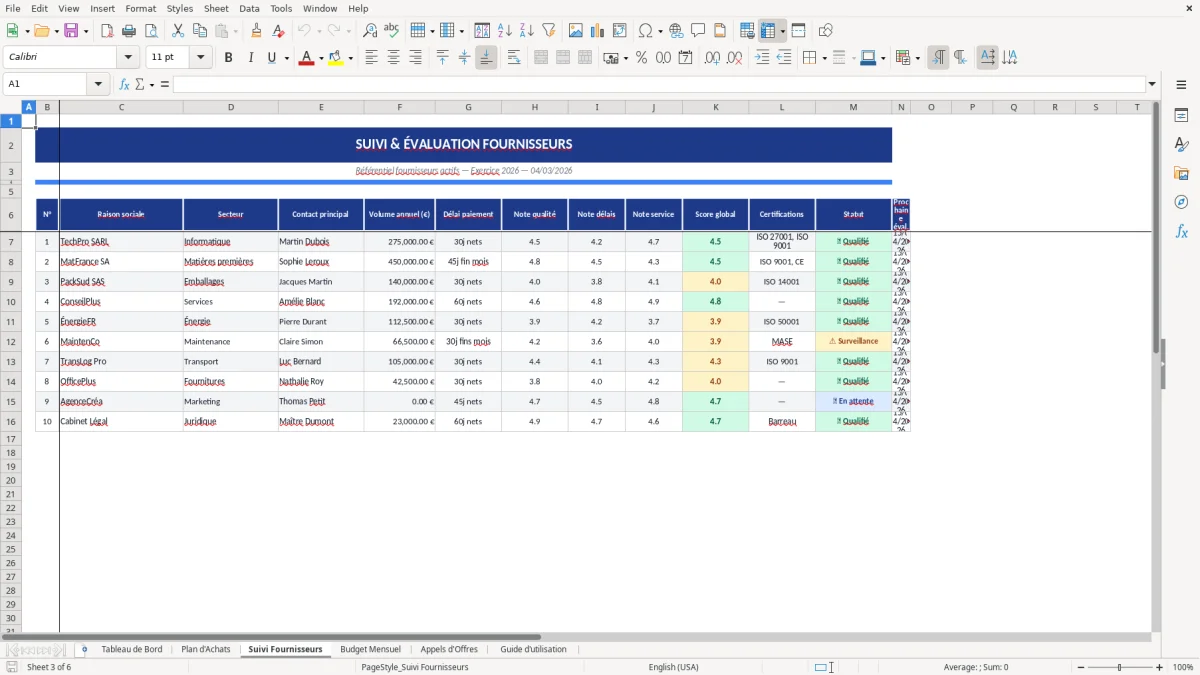Click column K header
The image size is (1200, 675).
click(x=715, y=107)
